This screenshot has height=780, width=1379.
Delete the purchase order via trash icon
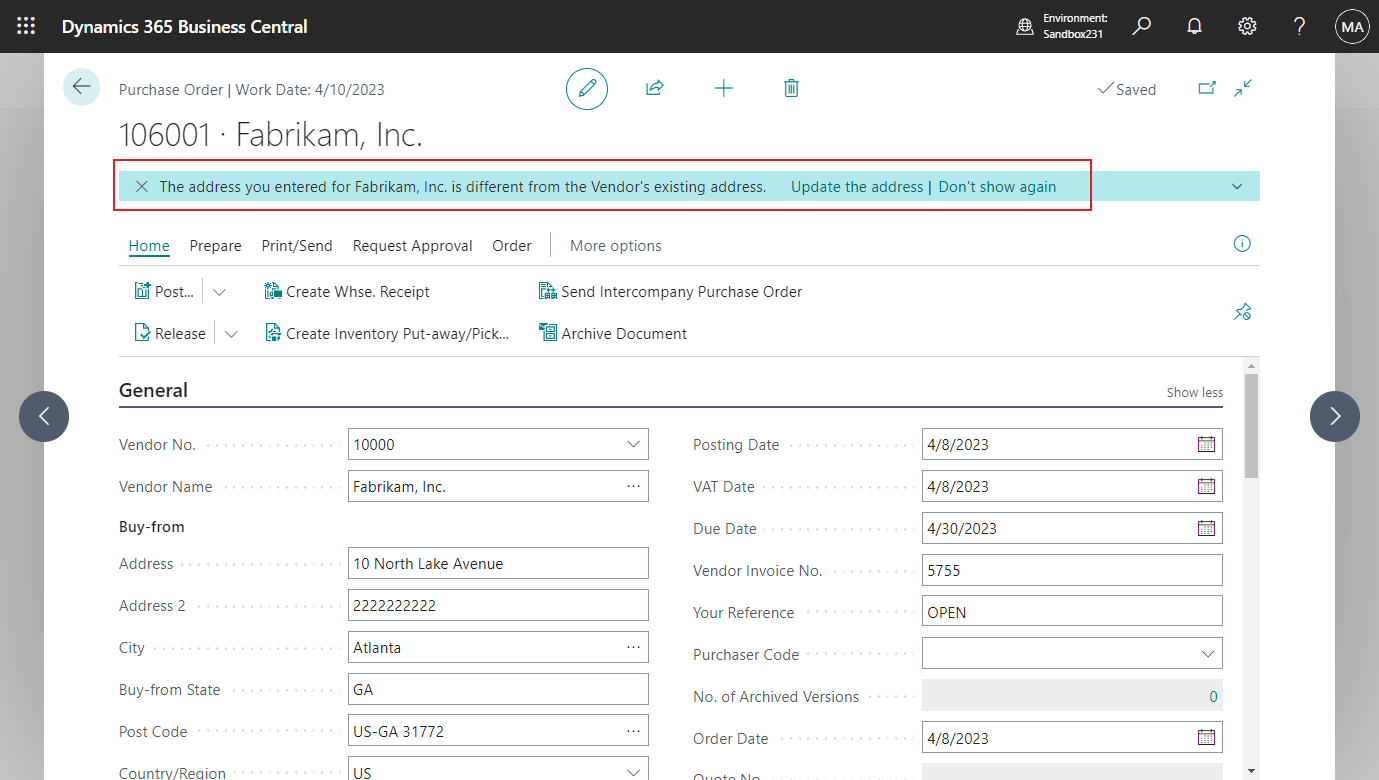[x=791, y=88]
